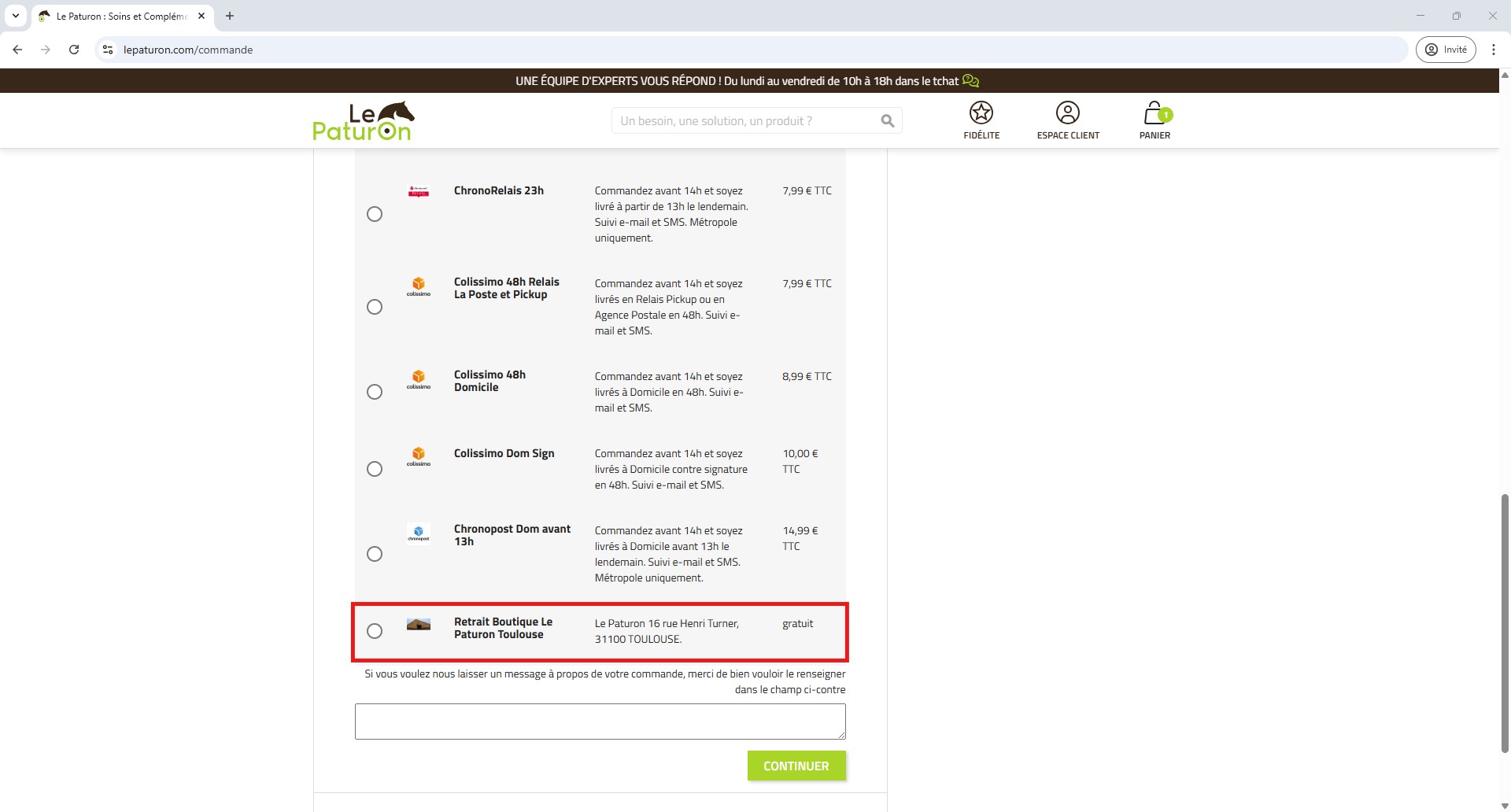Choose Retrait Boutique Le Paturon Toulouse
Screen dimensions: 1511x812
point(375,631)
